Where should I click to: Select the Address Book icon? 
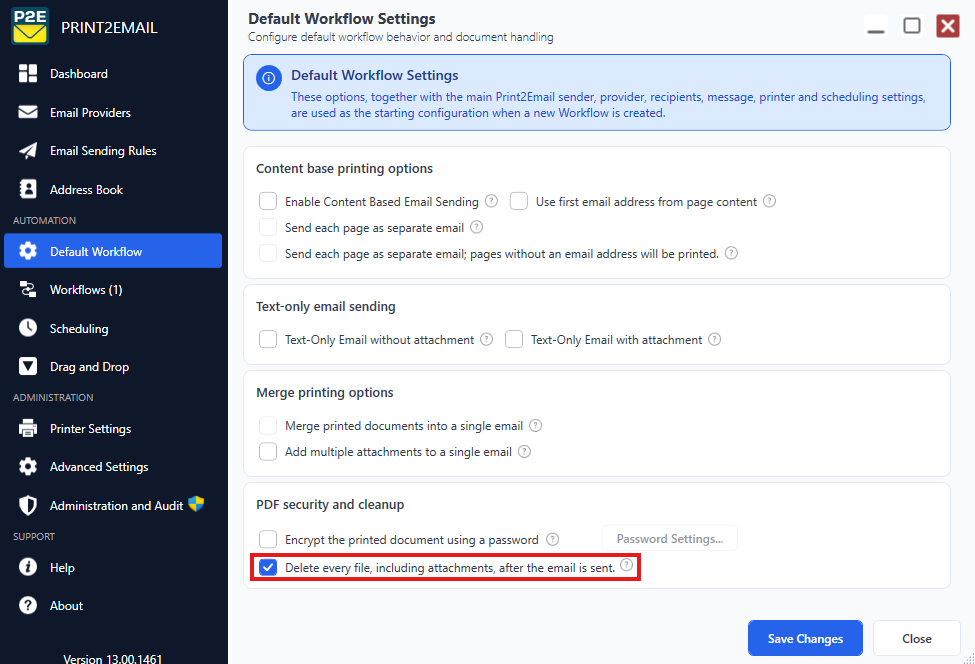click(27, 189)
